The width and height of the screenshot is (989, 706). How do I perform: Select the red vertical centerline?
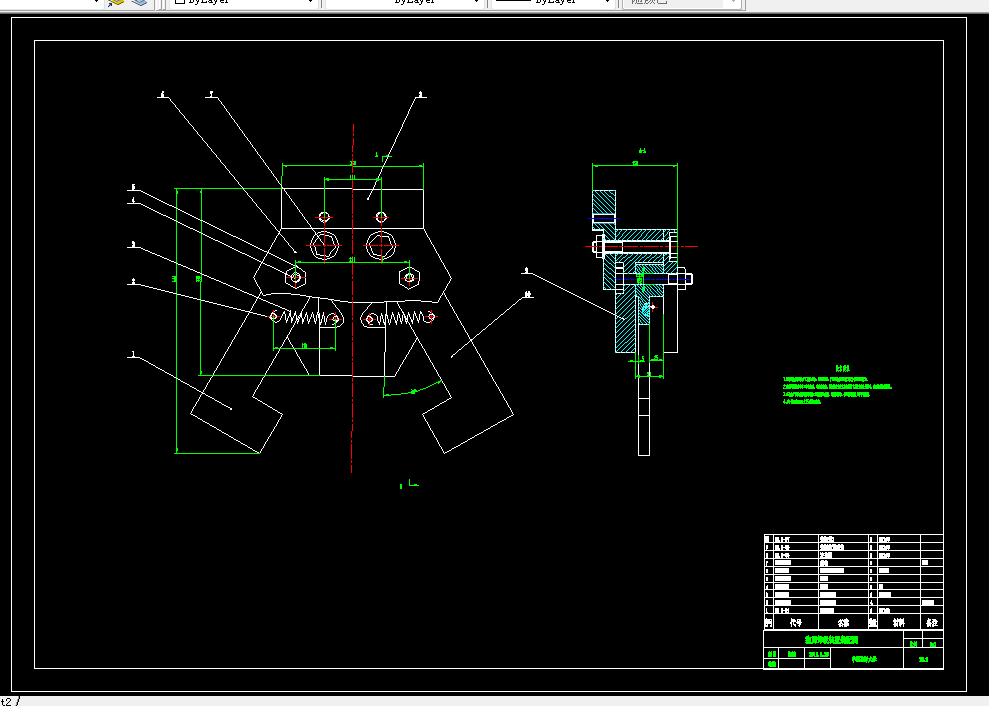coord(353,298)
